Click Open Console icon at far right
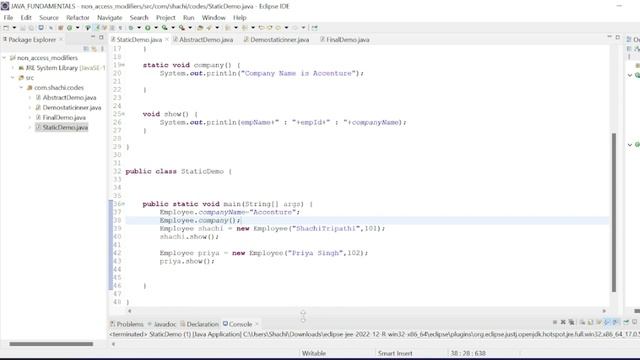640x360 pixels. [634, 322]
